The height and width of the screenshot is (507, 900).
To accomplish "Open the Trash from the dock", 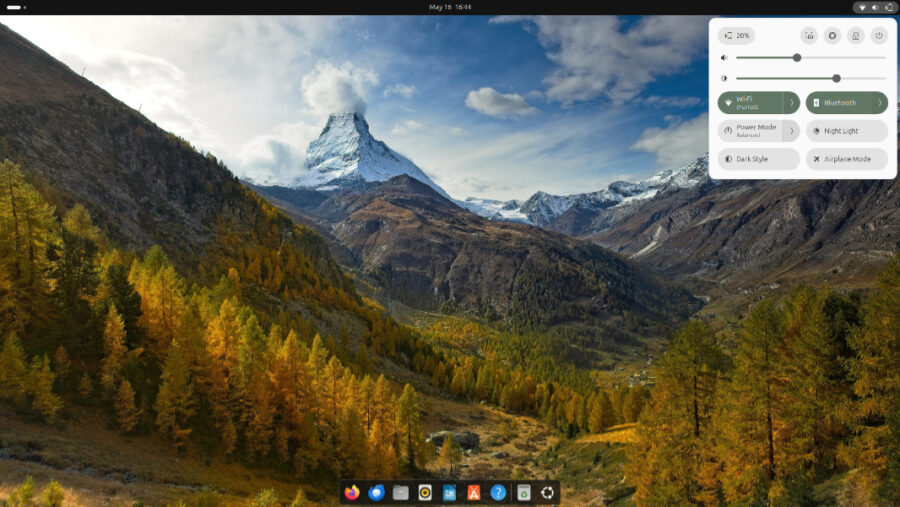I will [x=523, y=492].
